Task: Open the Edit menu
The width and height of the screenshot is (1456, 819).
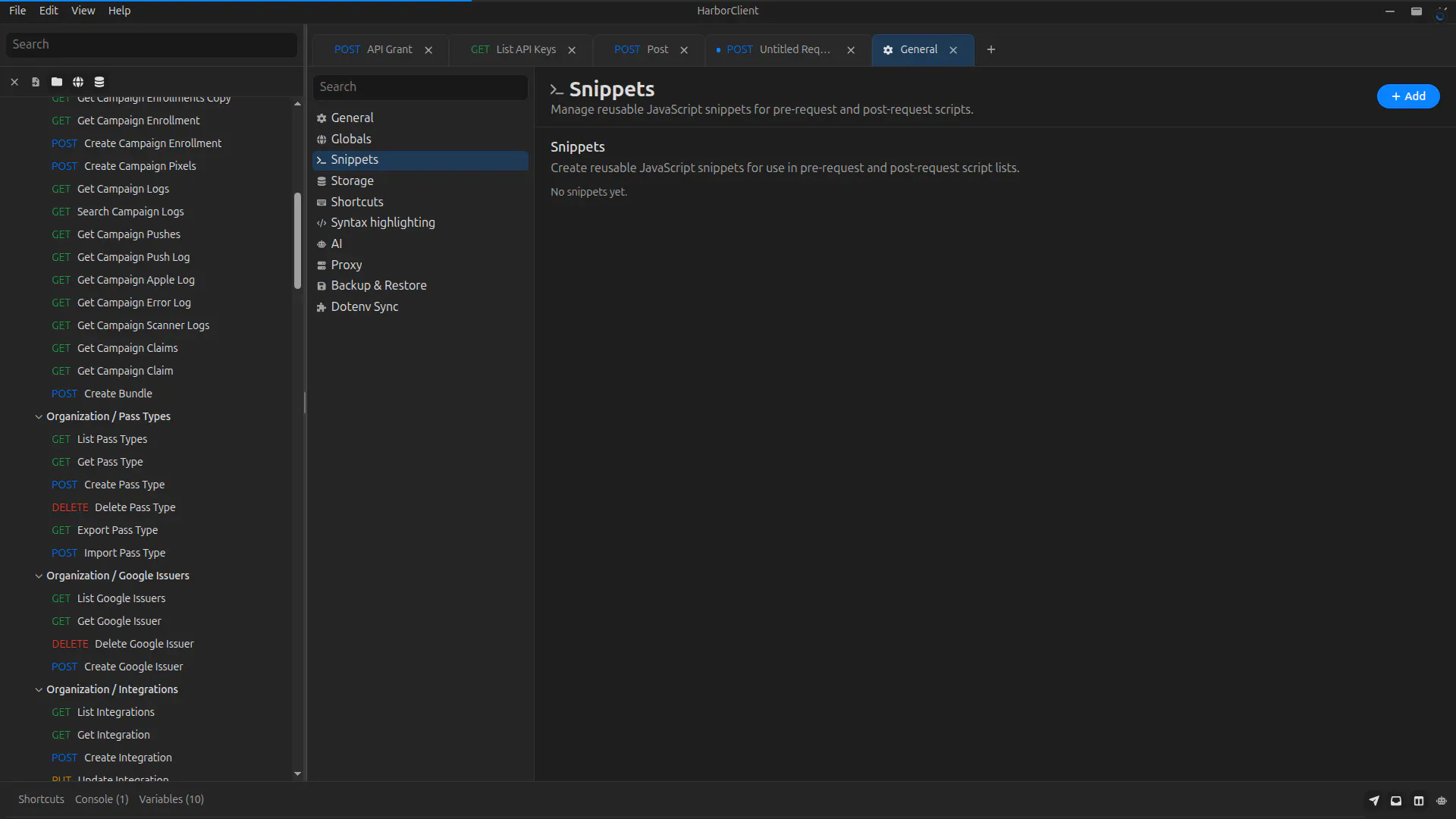Action: point(49,11)
